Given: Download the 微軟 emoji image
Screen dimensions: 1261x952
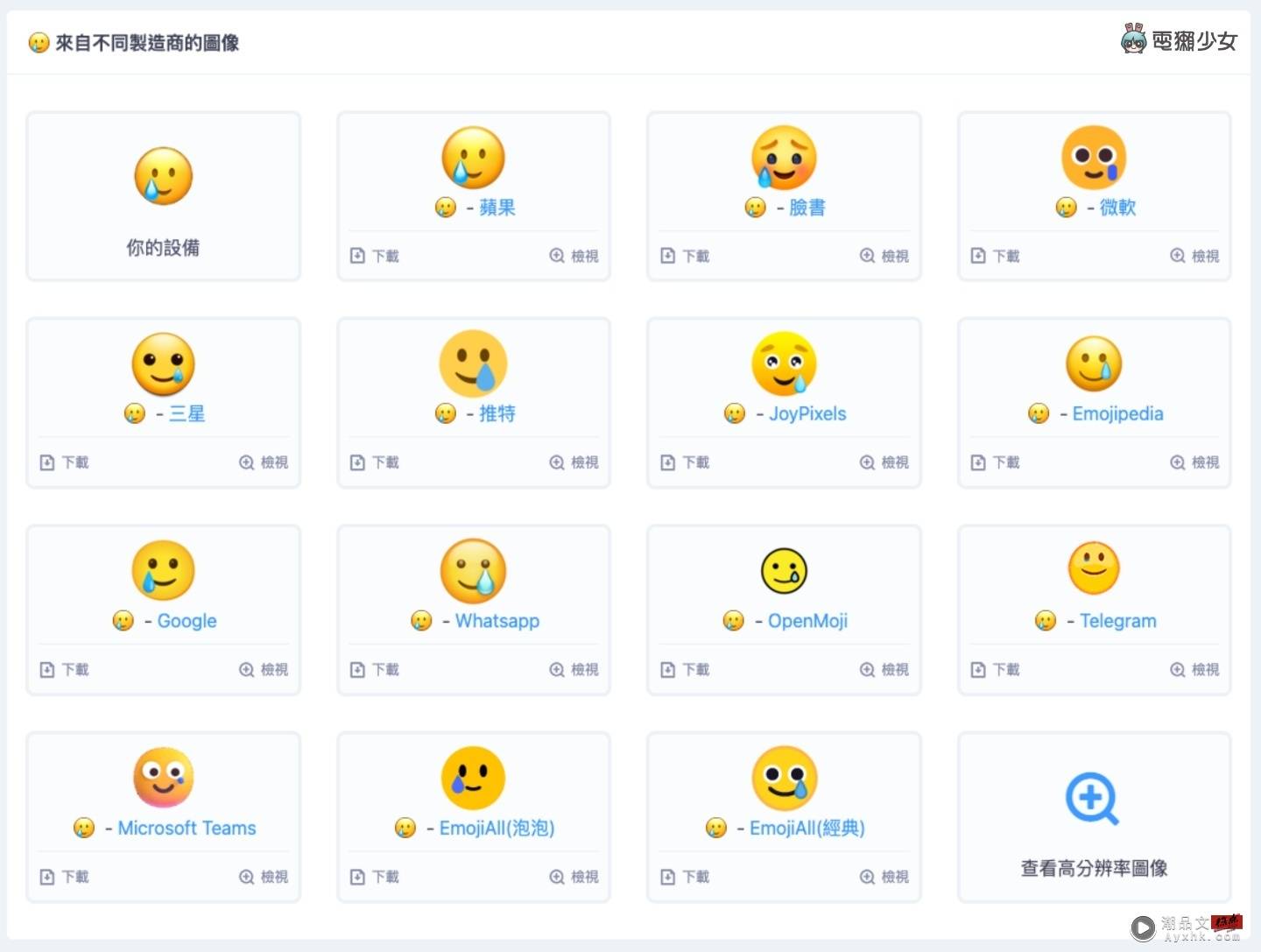Looking at the screenshot, I should point(995,256).
